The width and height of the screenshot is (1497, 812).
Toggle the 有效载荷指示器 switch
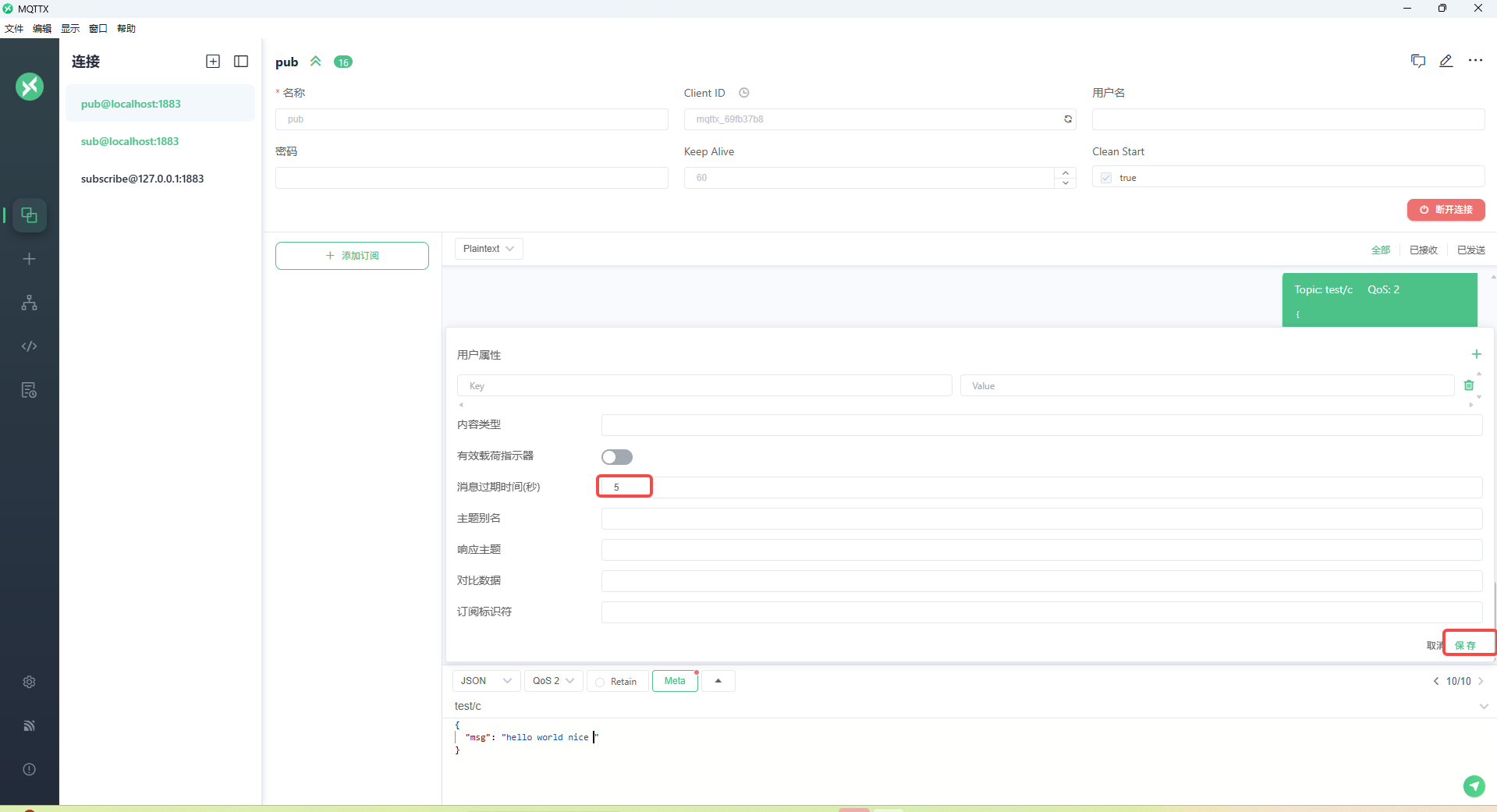617,457
